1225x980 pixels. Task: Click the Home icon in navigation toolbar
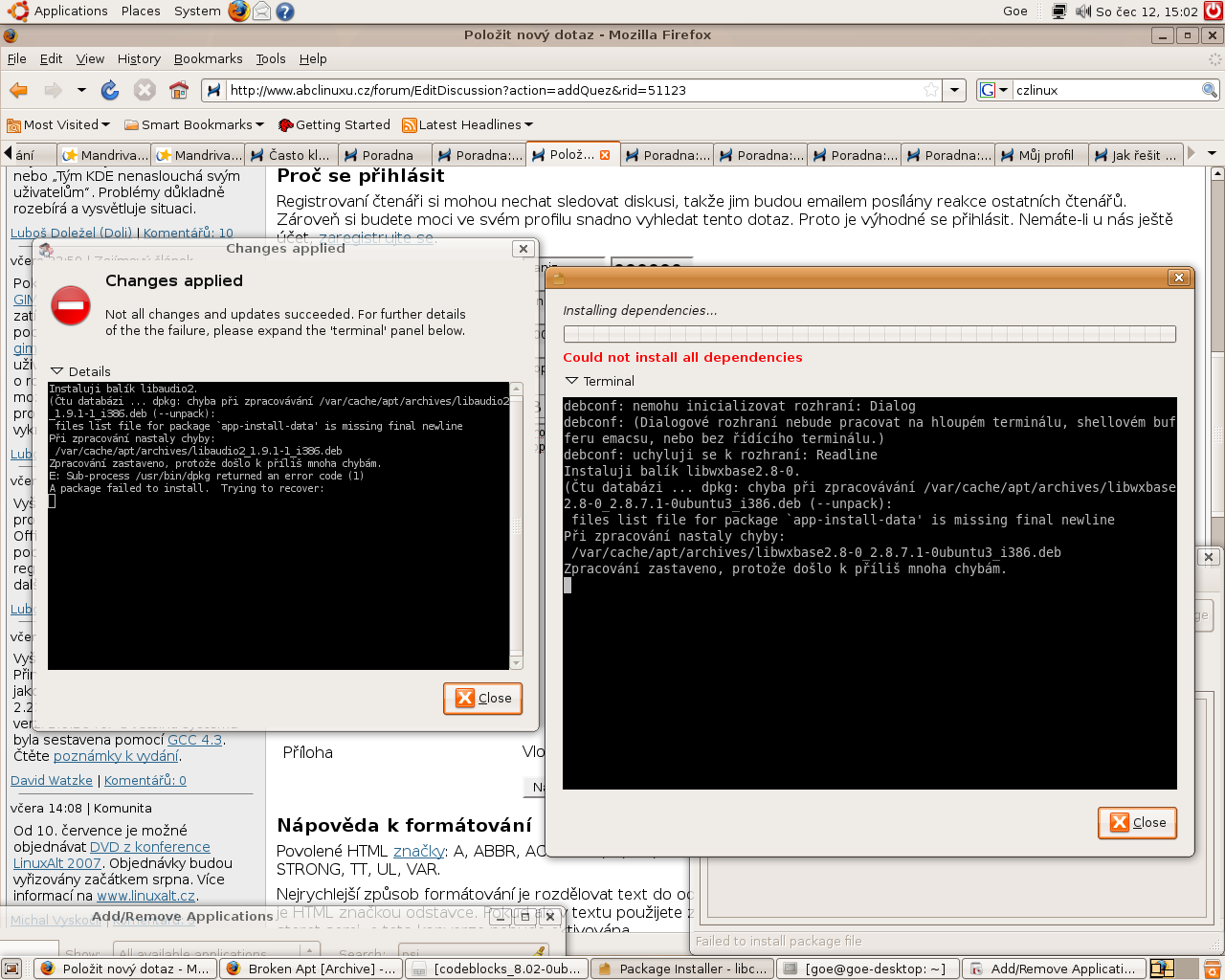pos(179,90)
